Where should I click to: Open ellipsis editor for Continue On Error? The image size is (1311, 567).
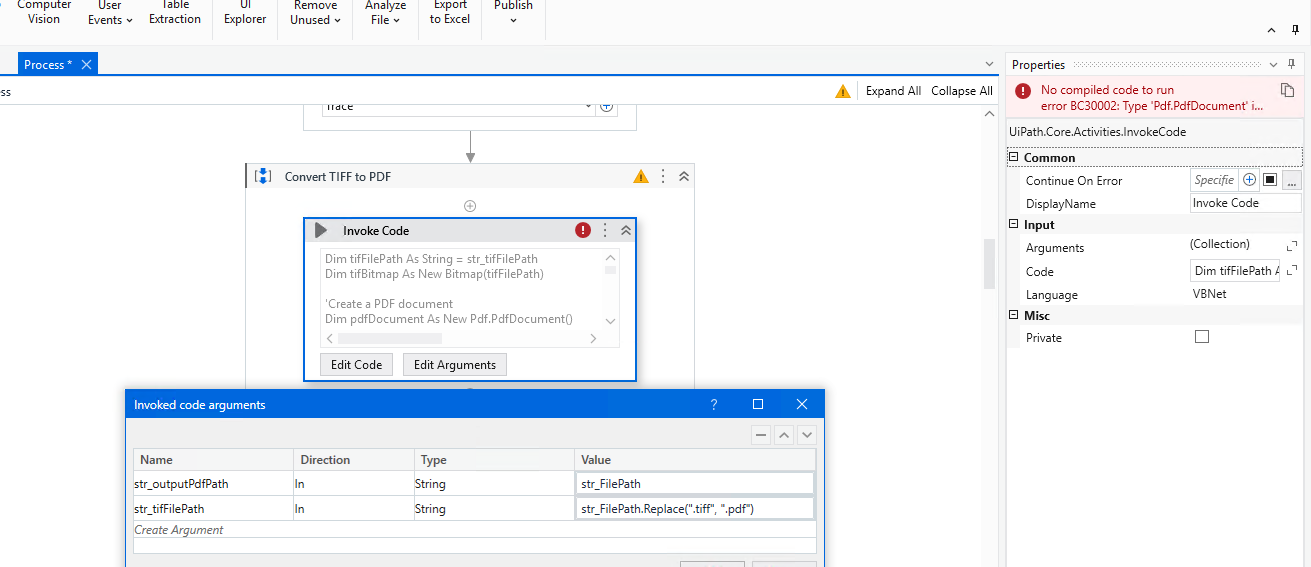[1291, 181]
